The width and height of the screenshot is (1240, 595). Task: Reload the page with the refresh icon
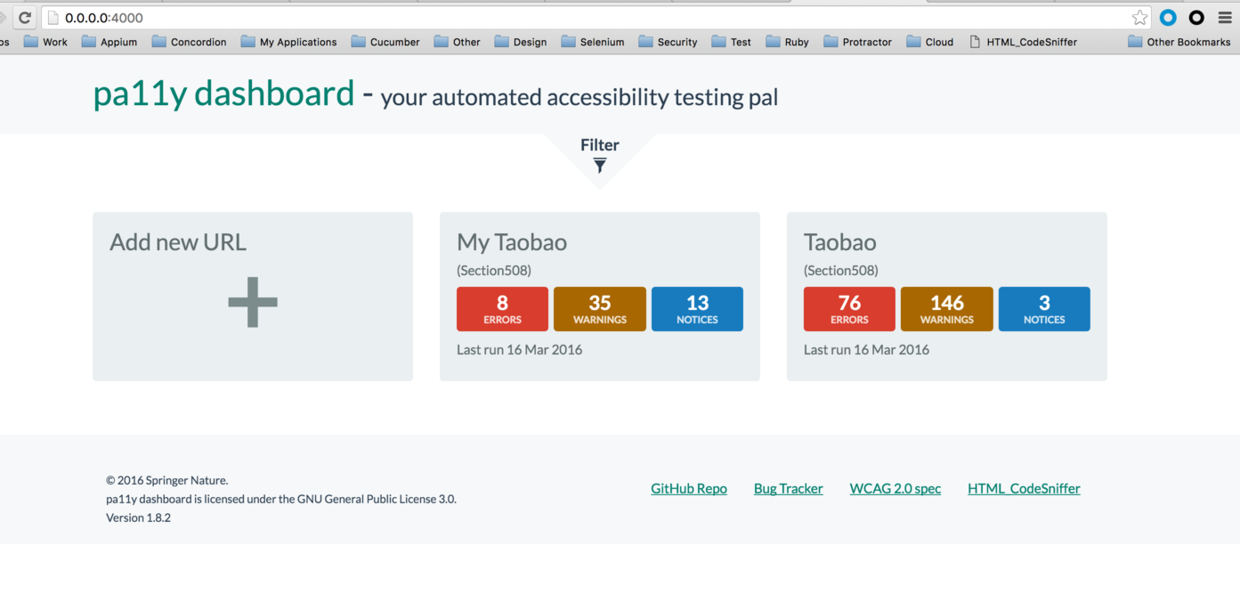coord(25,18)
